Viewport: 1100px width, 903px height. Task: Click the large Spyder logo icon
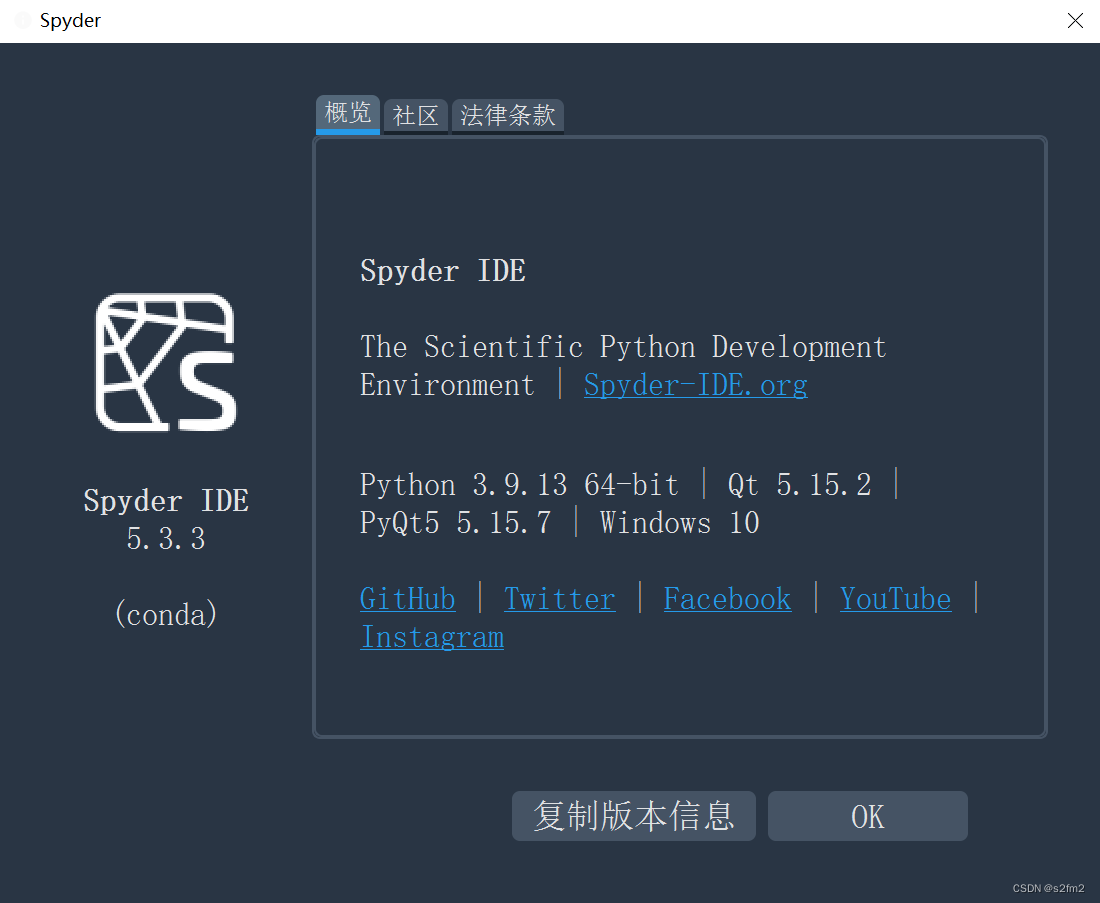pyautogui.click(x=166, y=362)
